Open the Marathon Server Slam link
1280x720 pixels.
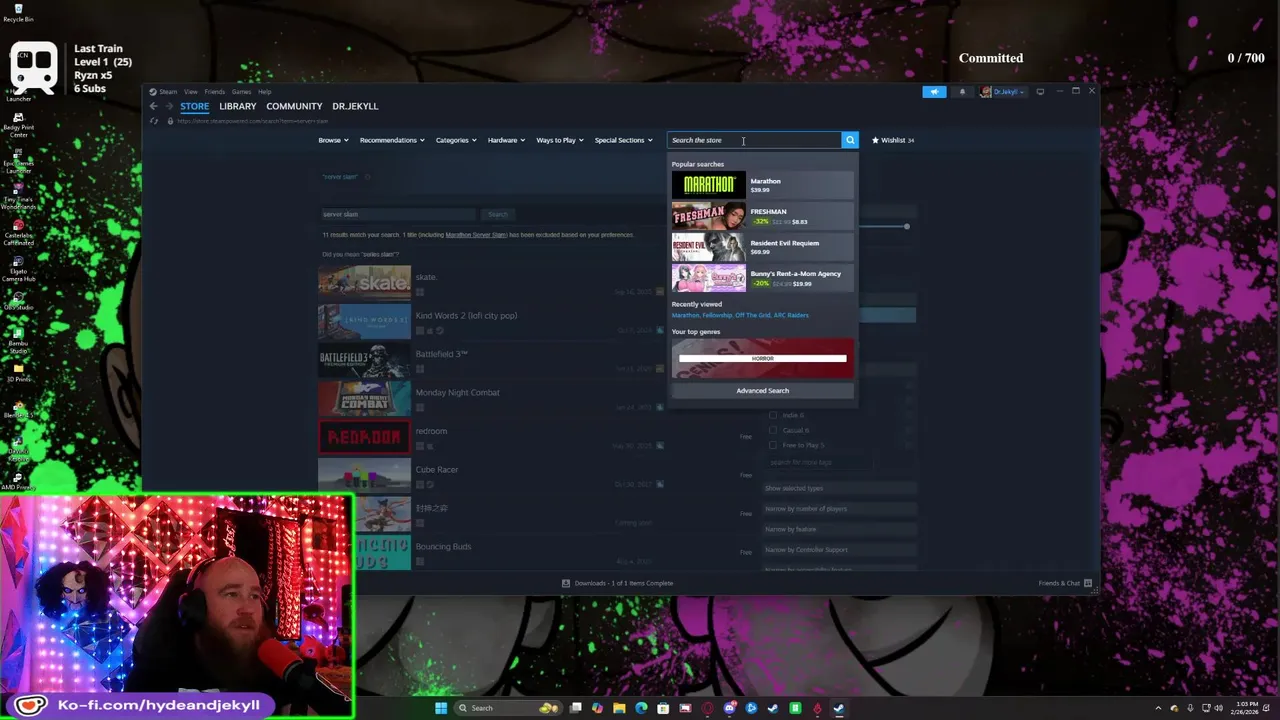click(476, 235)
